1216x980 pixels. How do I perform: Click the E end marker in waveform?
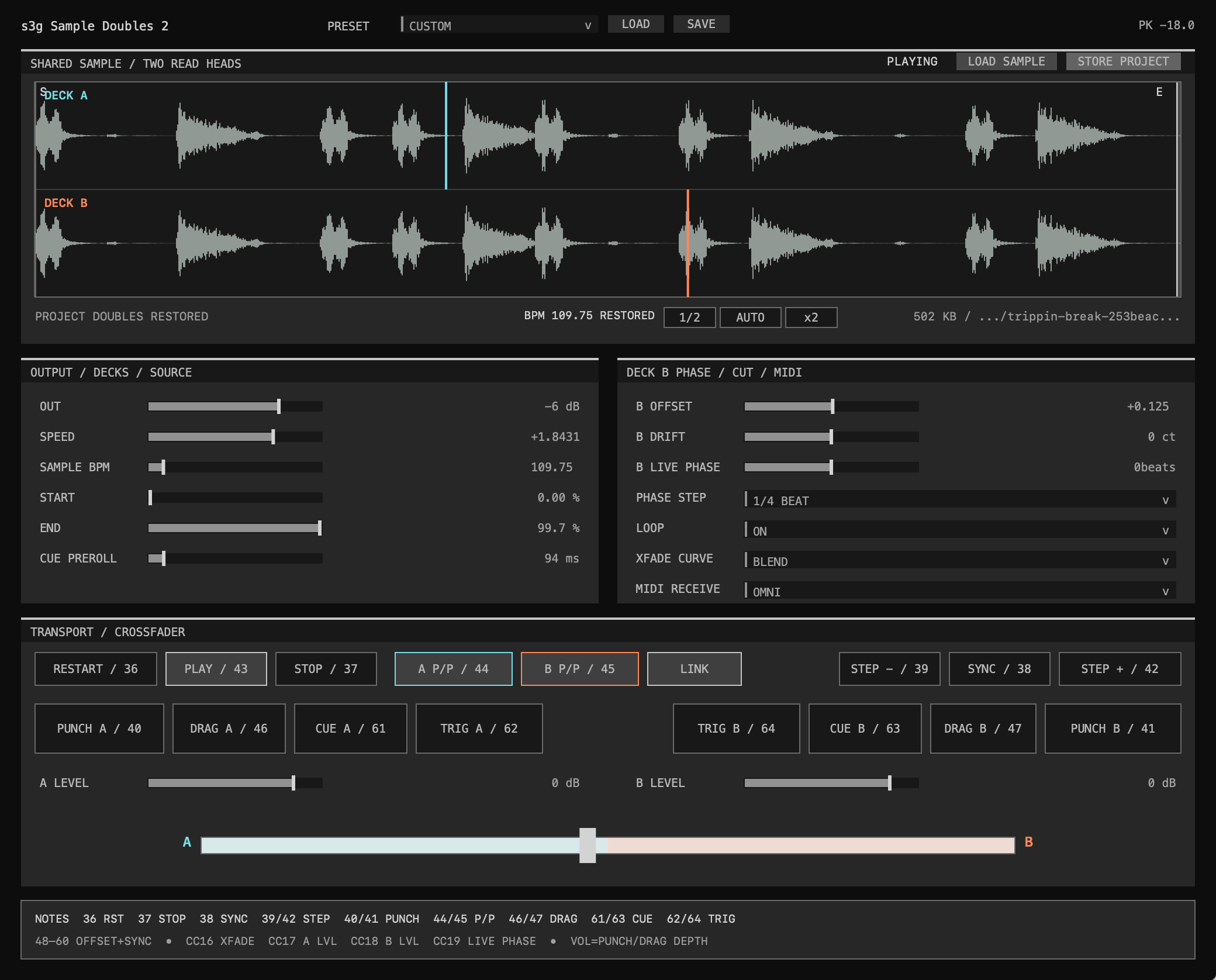pos(1159,92)
